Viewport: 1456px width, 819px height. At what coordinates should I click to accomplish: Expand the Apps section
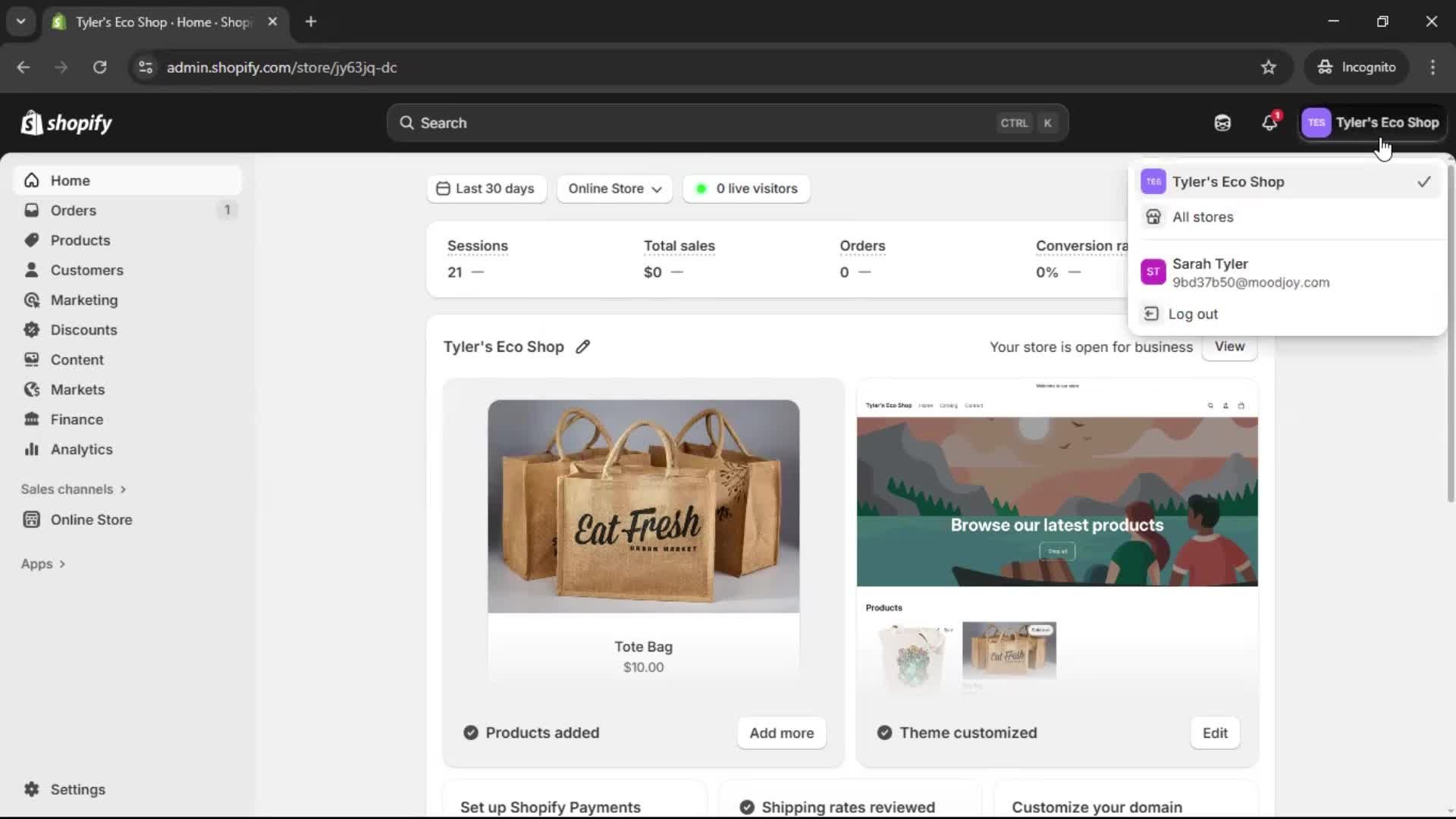(x=43, y=564)
